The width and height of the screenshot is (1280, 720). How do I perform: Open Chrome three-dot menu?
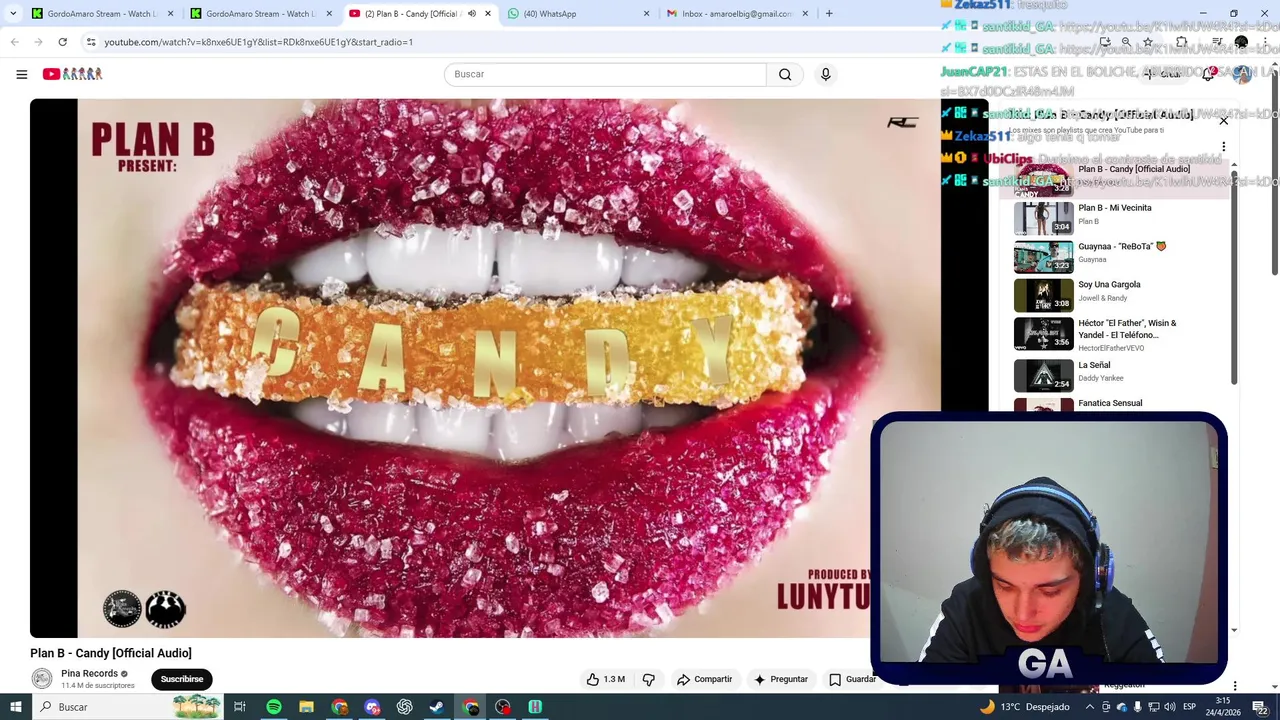pos(1265,42)
